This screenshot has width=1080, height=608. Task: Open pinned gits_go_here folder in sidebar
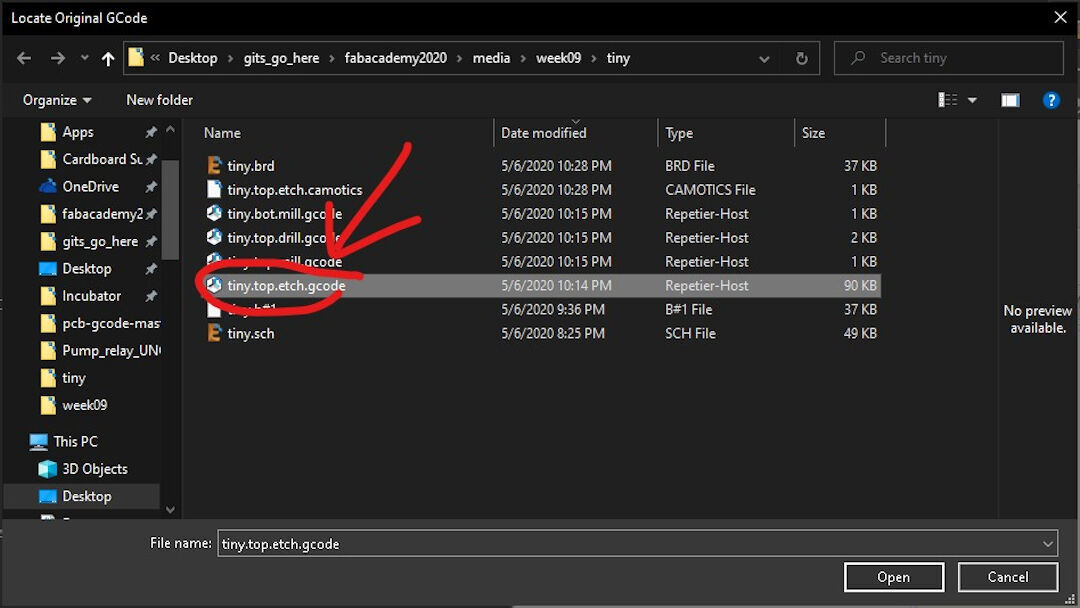(x=100, y=242)
